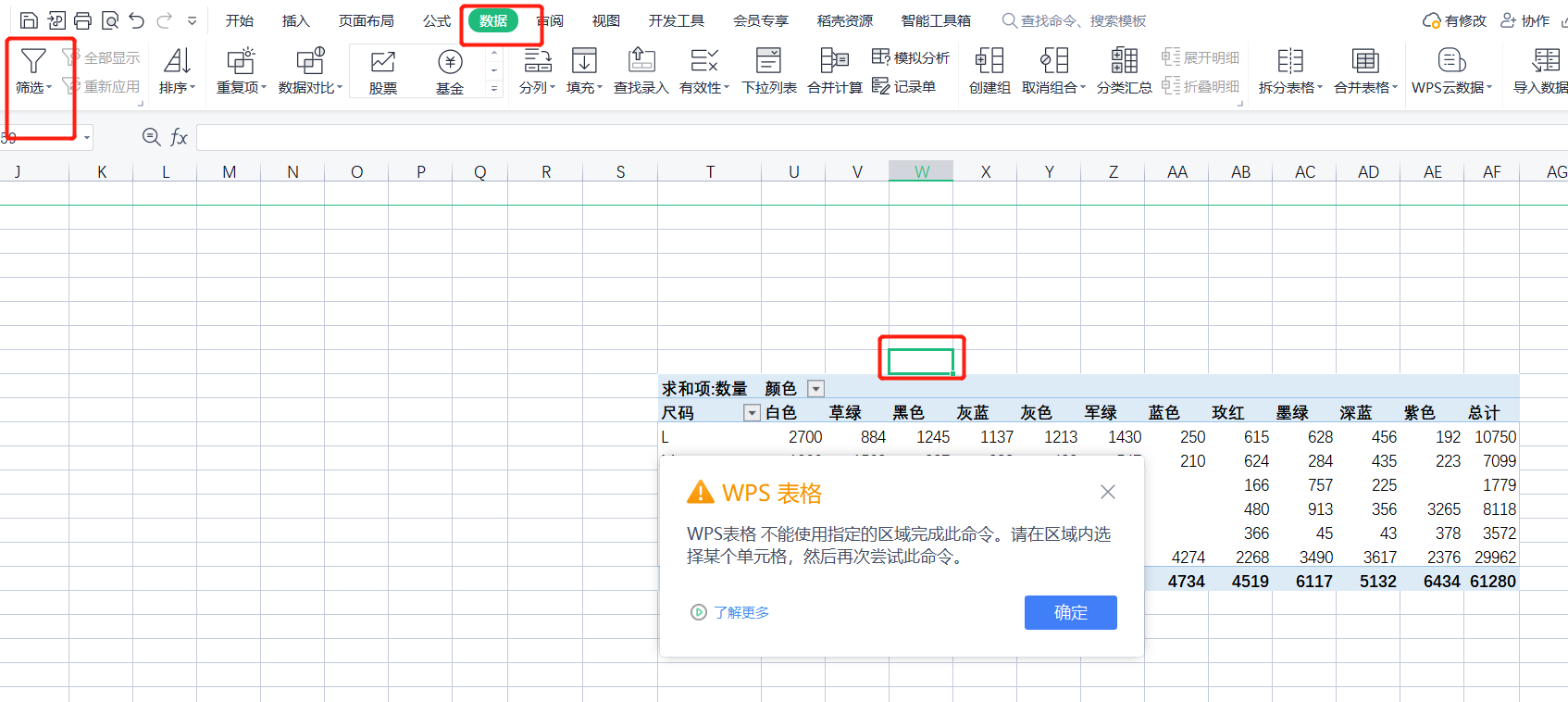
Task: Click the 创建组 group icon
Action: pos(989,62)
